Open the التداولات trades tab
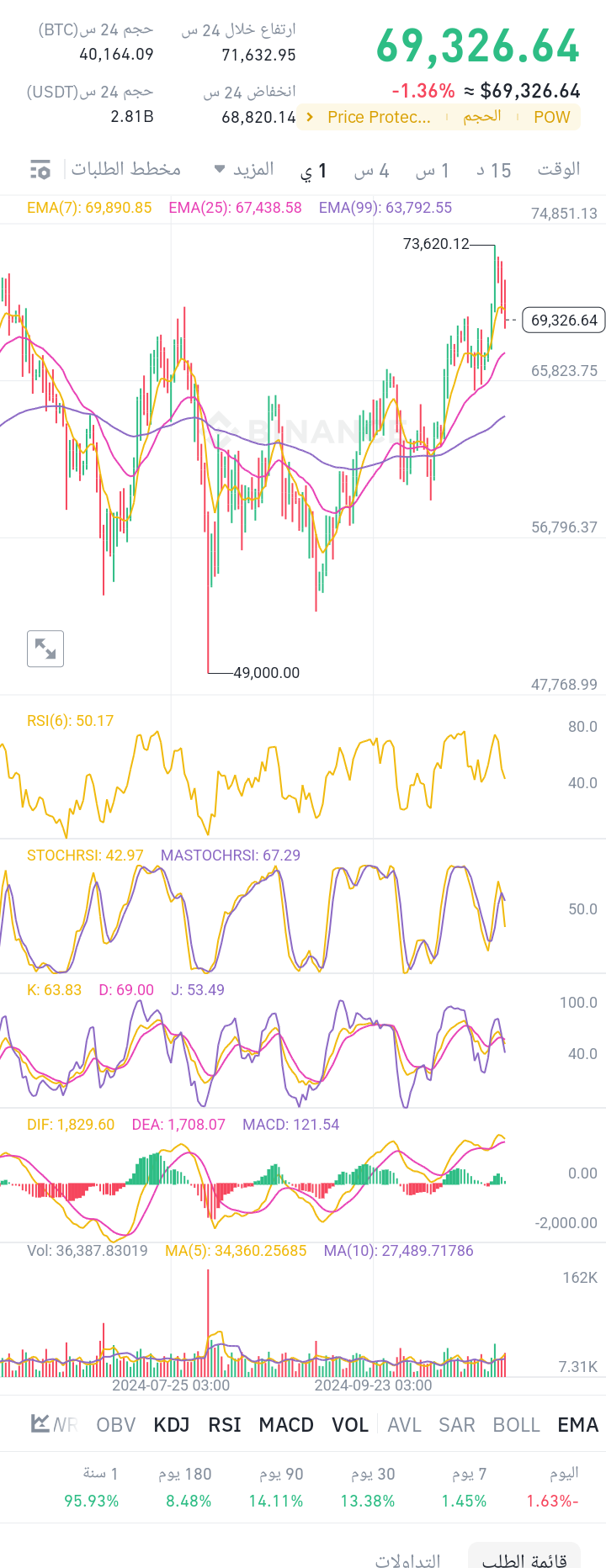Image resolution: width=606 pixels, height=1568 pixels. (408, 1560)
